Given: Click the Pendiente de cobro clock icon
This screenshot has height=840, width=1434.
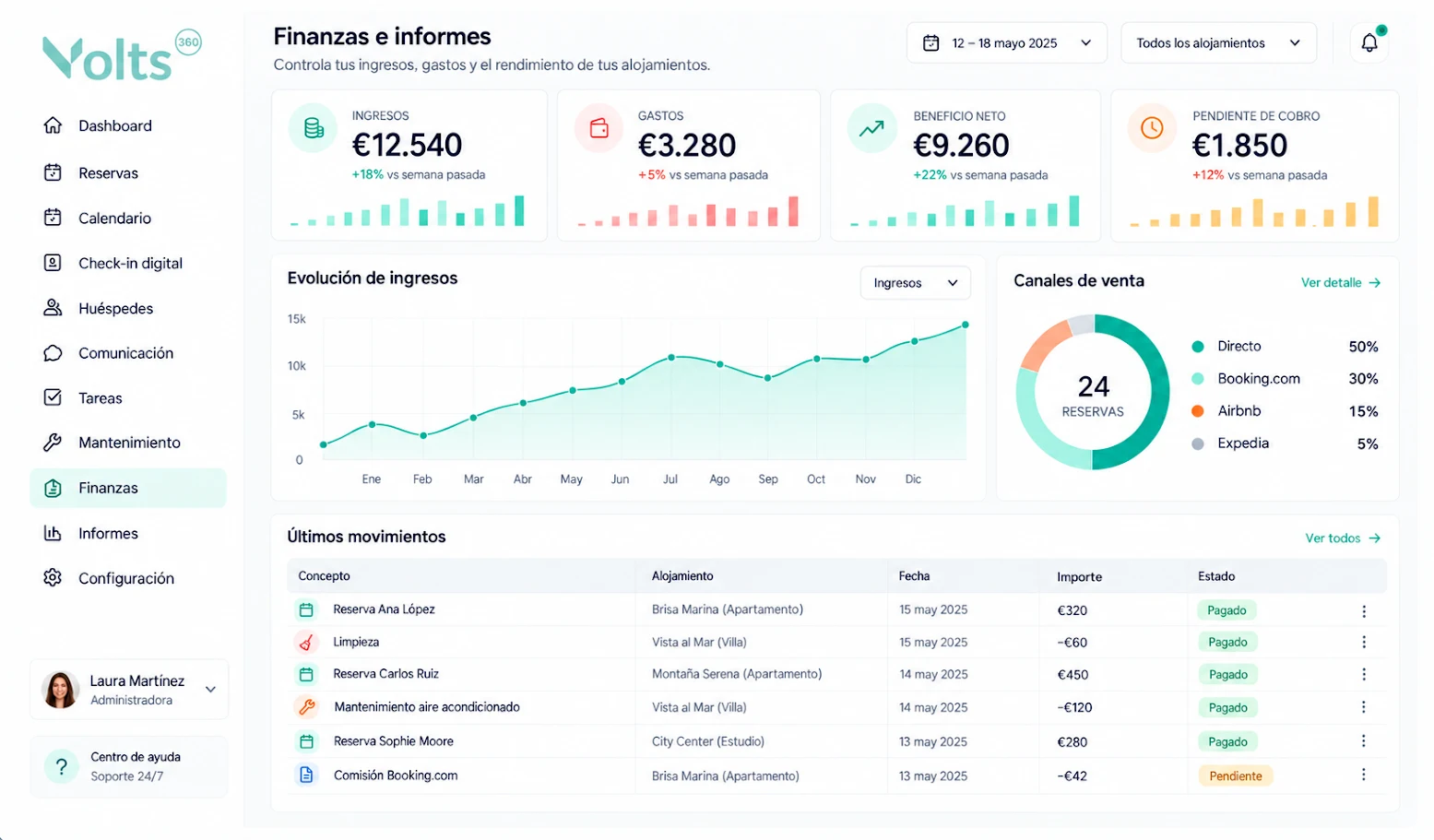Looking at the screenshot, I should point(1152,128).
